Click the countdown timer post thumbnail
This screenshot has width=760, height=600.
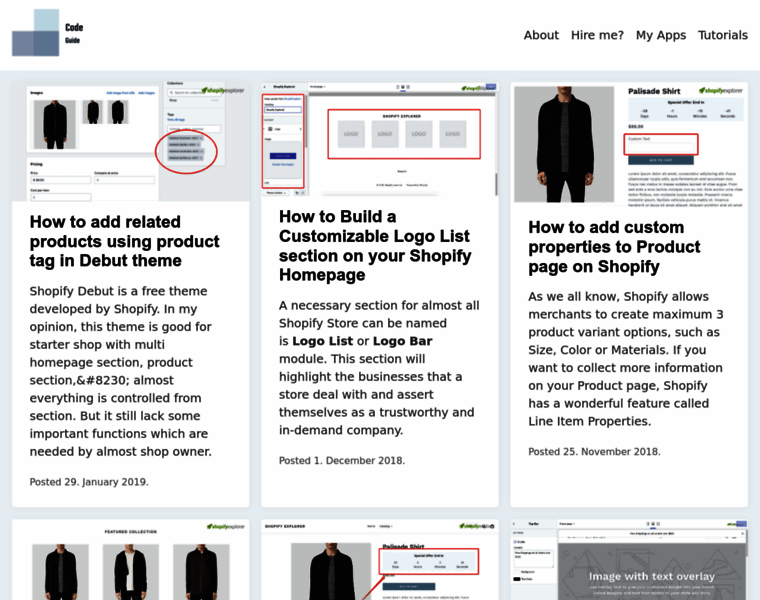380,560
